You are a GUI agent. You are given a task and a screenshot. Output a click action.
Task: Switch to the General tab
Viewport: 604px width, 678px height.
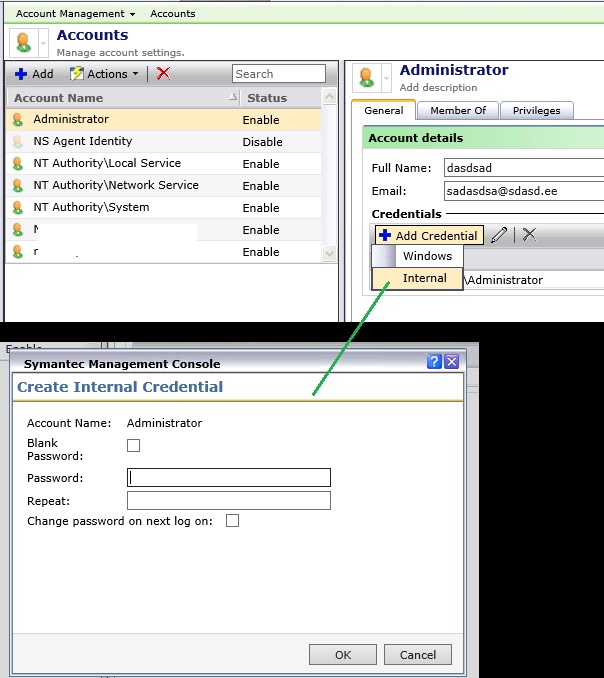pyautogui.click(x=383, y=110)
